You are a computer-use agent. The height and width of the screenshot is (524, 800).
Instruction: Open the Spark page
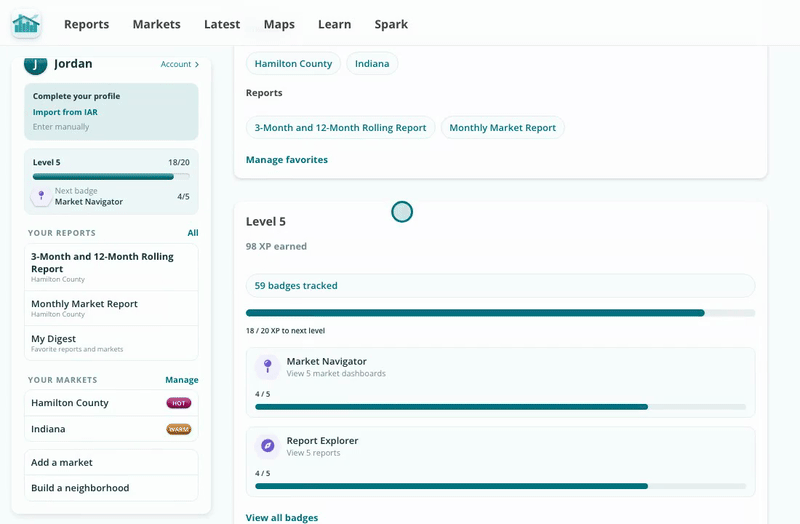(x=391, y=24)
